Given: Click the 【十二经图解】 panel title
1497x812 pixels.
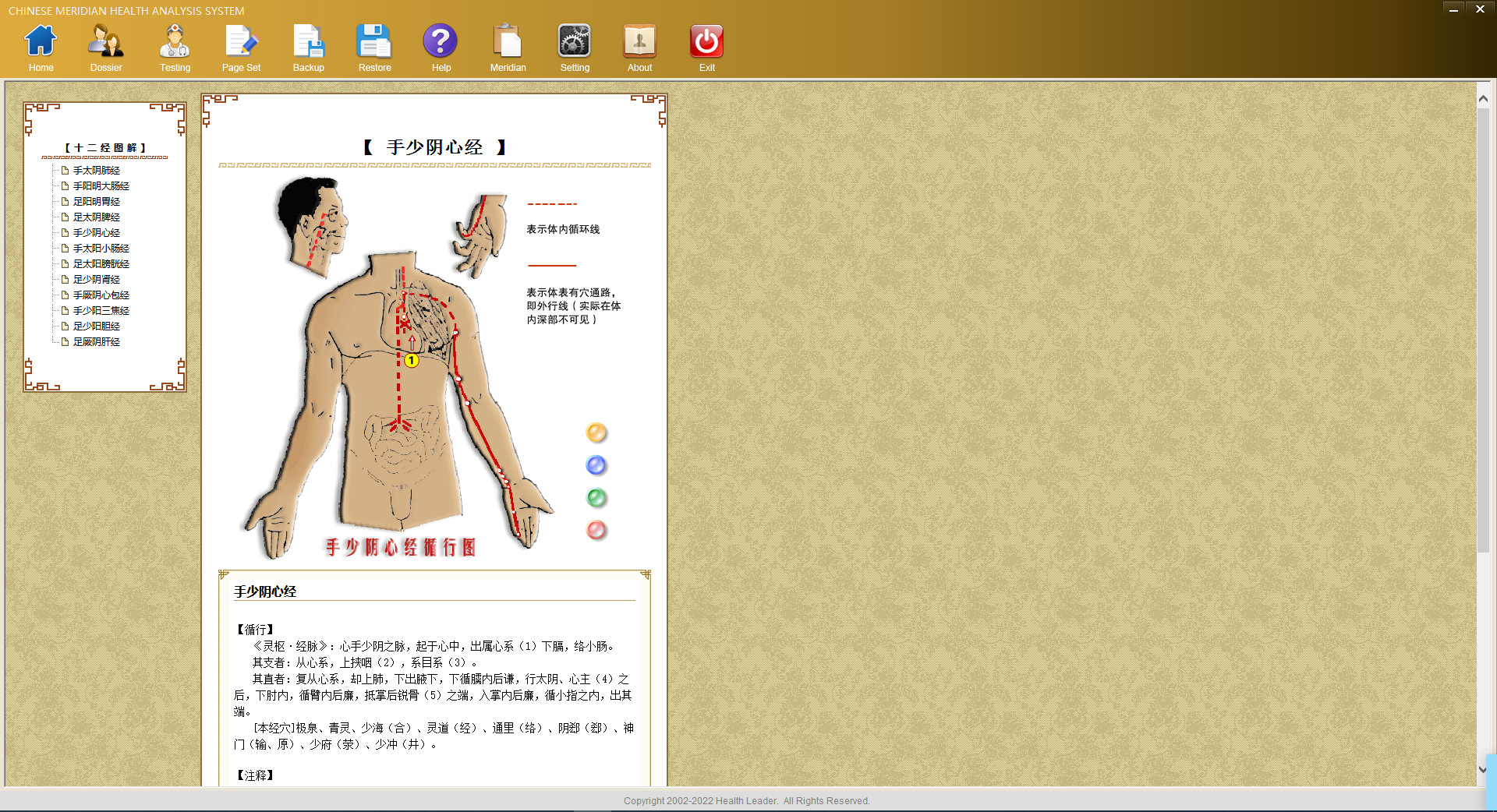Looking at the screenshot, I should [105, 147].
